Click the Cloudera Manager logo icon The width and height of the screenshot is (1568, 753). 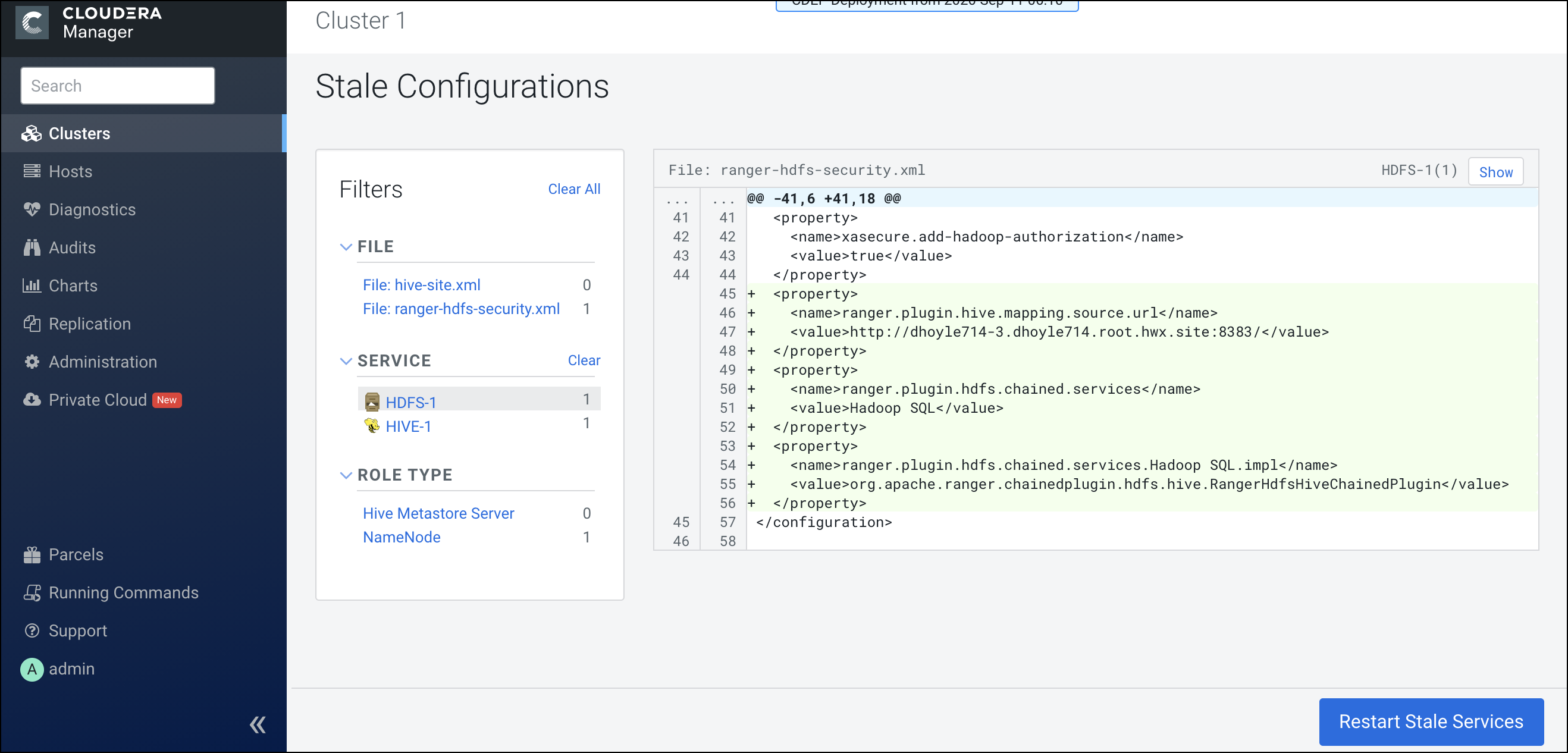(32, 23)
